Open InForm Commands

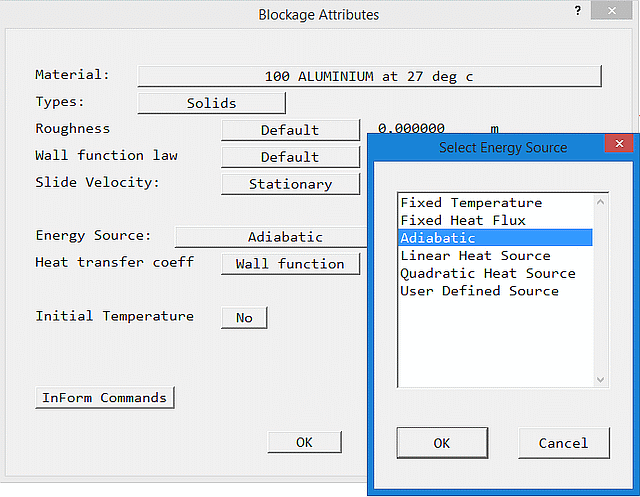tap(105, 398)
